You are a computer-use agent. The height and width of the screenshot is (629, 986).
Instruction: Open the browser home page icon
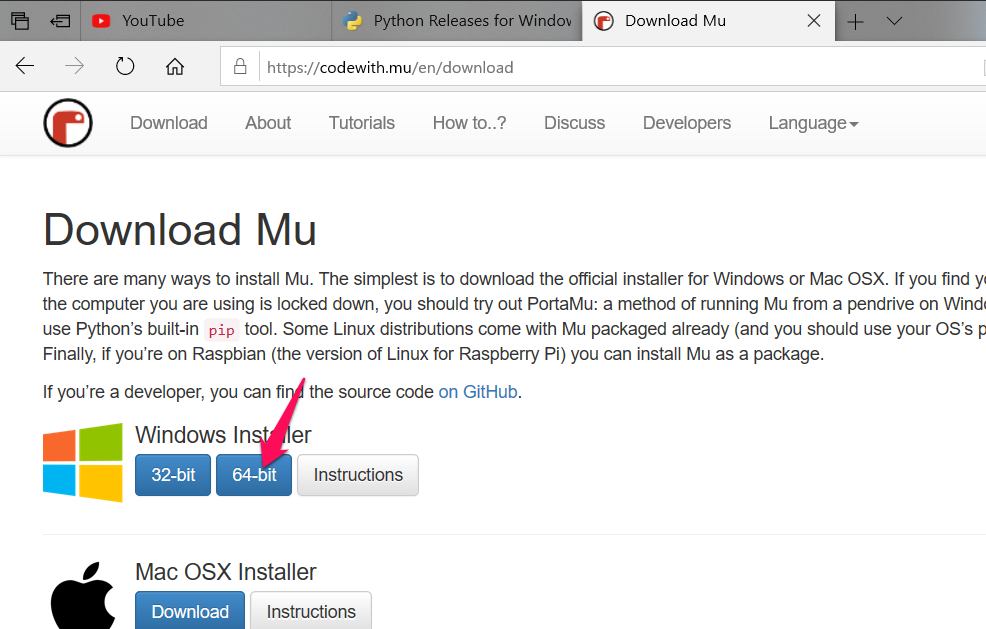(175, 66)
